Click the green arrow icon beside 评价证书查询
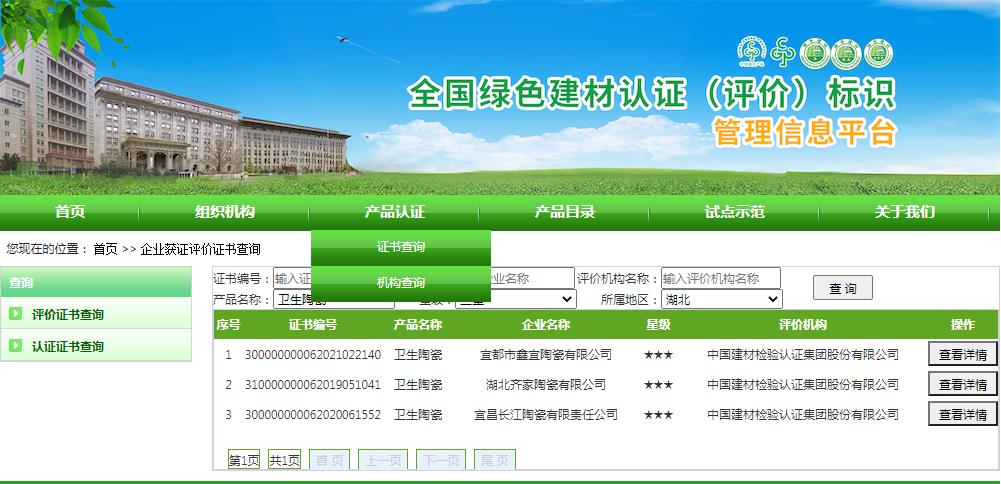Image resolution: width=1001 pixels, height=484 pixels. (16, 314)
